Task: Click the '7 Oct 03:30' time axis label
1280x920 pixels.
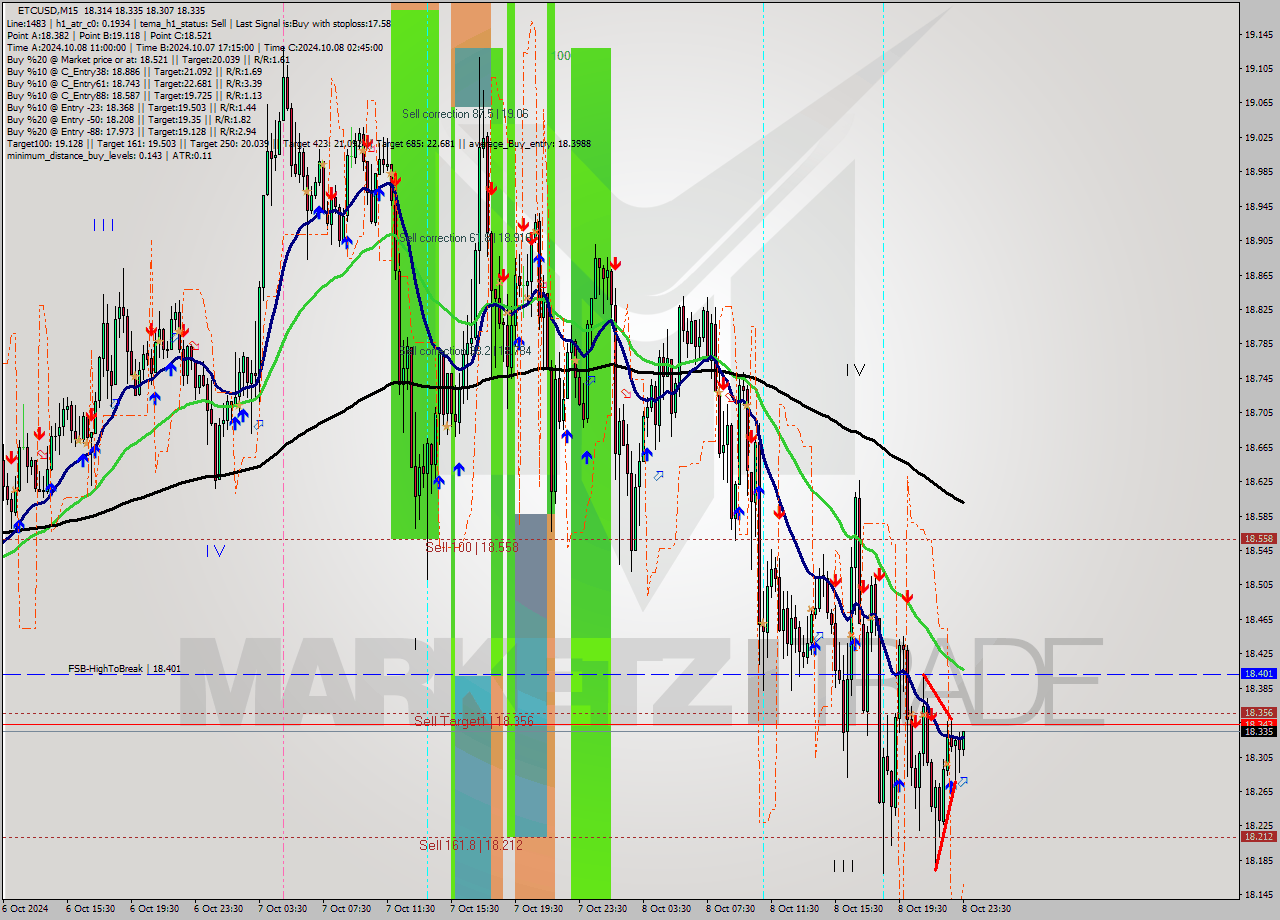Action: coord(283,909)
